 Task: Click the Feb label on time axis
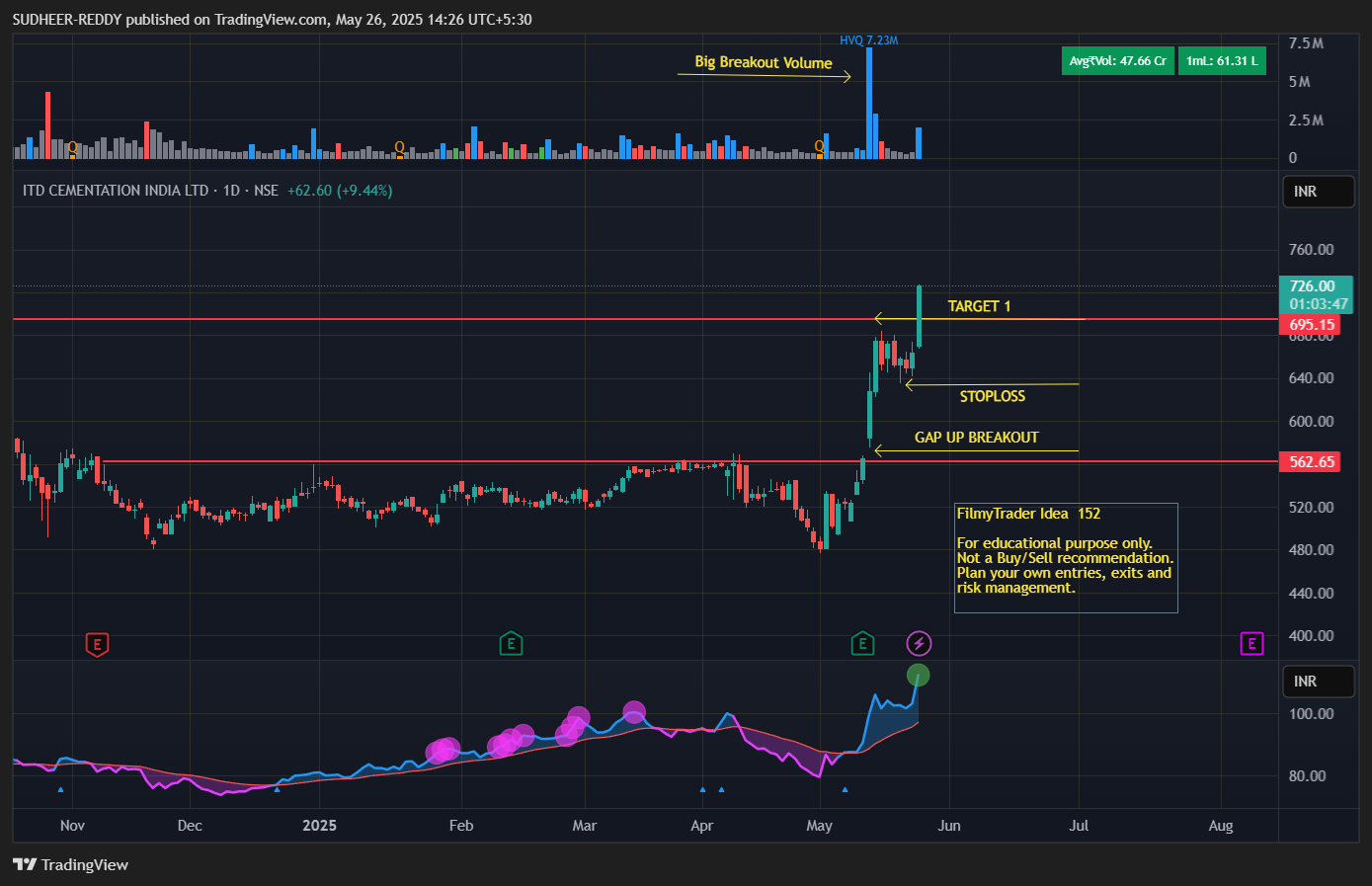pyautogui.click(x=461, y=826)
